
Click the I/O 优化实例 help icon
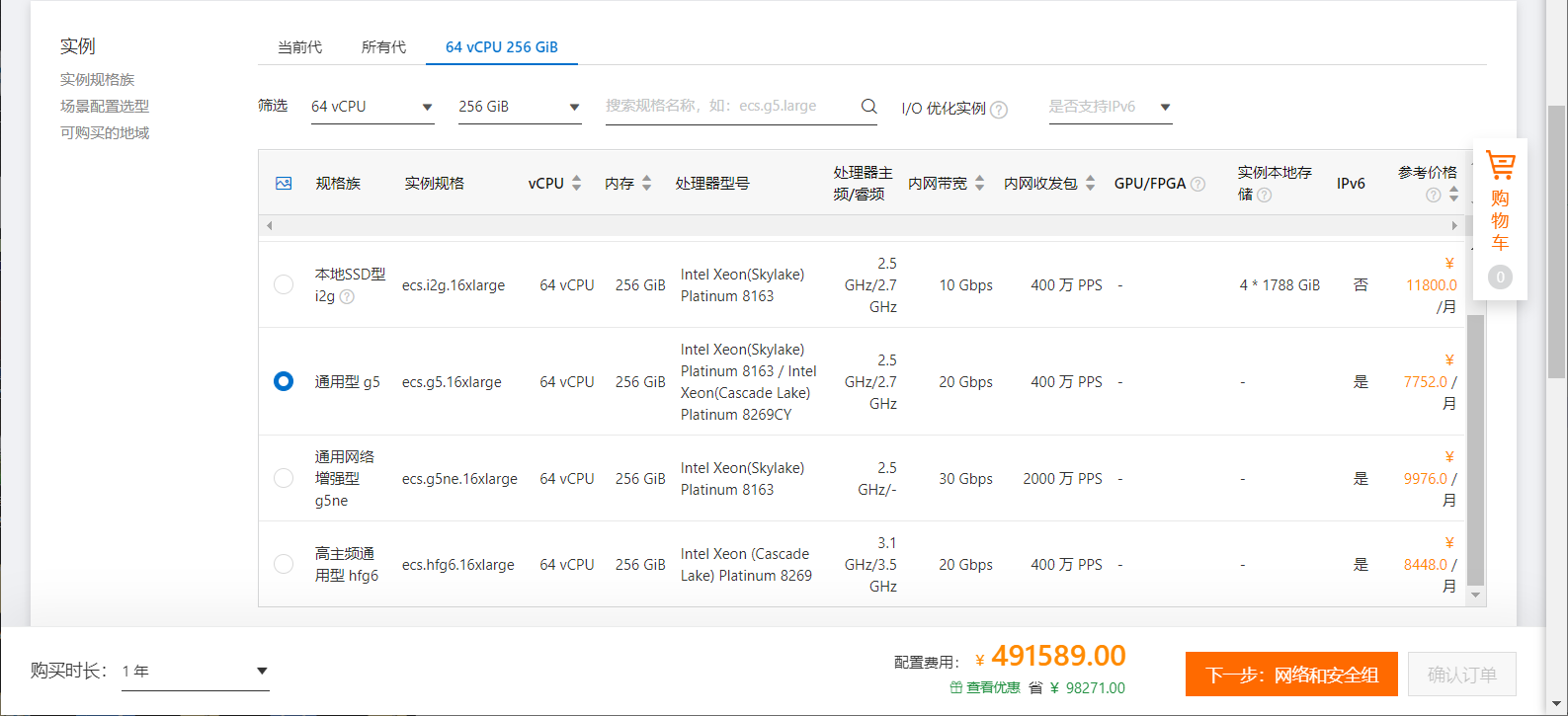[999, 110]
